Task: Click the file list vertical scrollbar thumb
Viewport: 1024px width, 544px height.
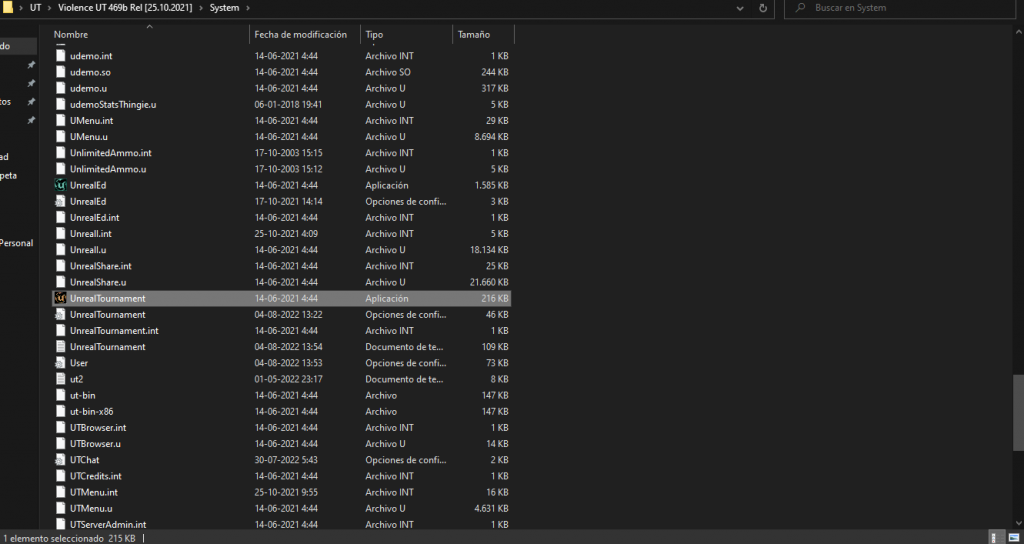Action: 1018,413
